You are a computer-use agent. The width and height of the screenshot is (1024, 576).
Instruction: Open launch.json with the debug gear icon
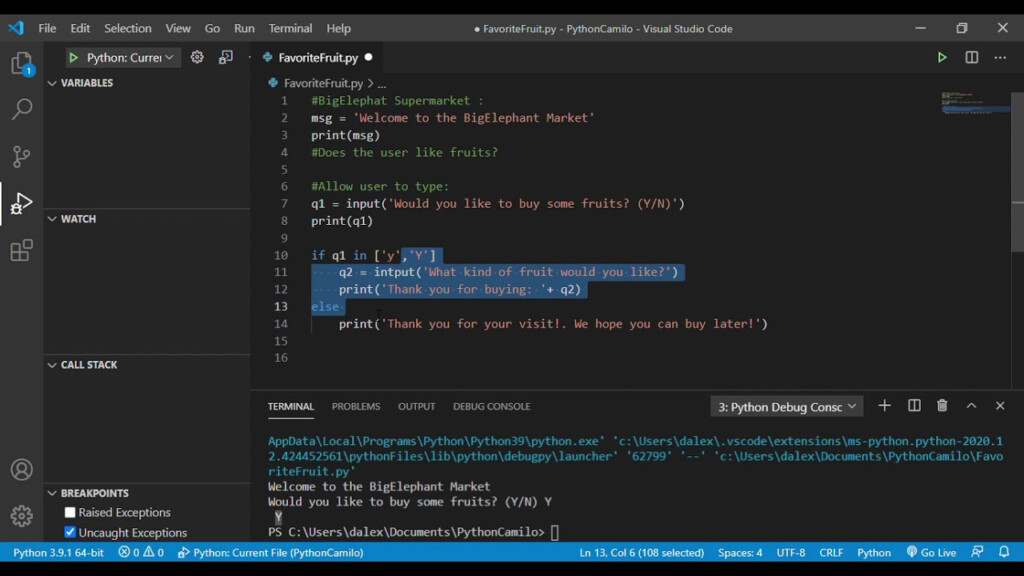[x=197, y=57]
